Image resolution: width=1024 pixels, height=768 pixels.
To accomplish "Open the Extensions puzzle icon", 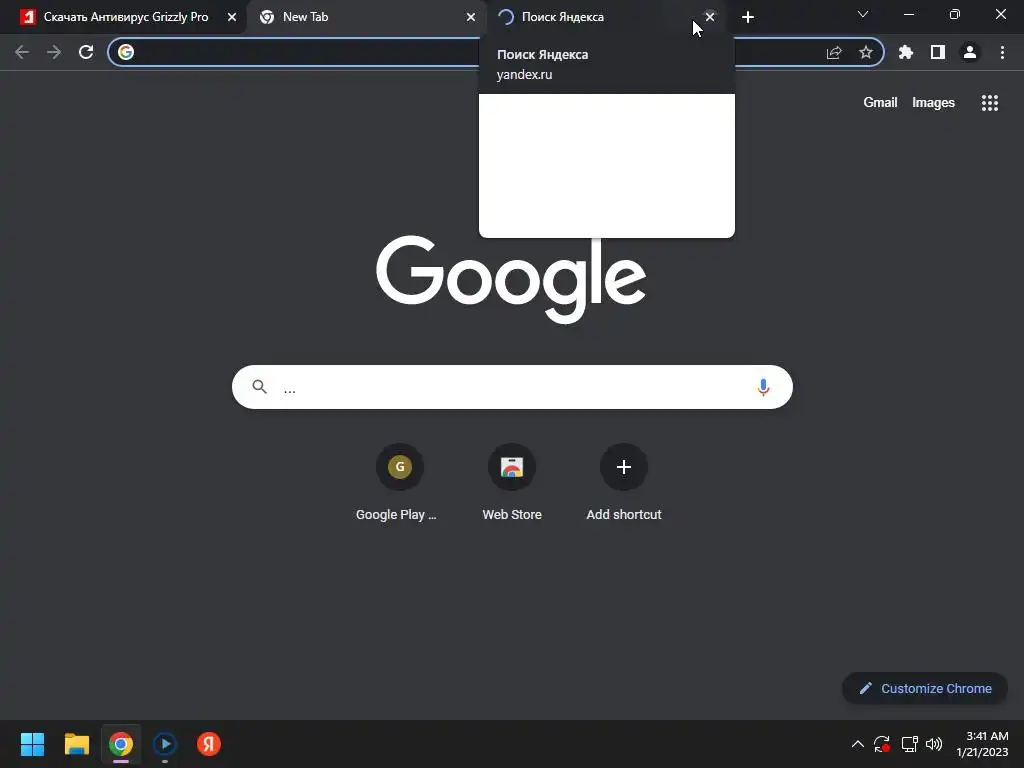I will click(x=906, y=52).
